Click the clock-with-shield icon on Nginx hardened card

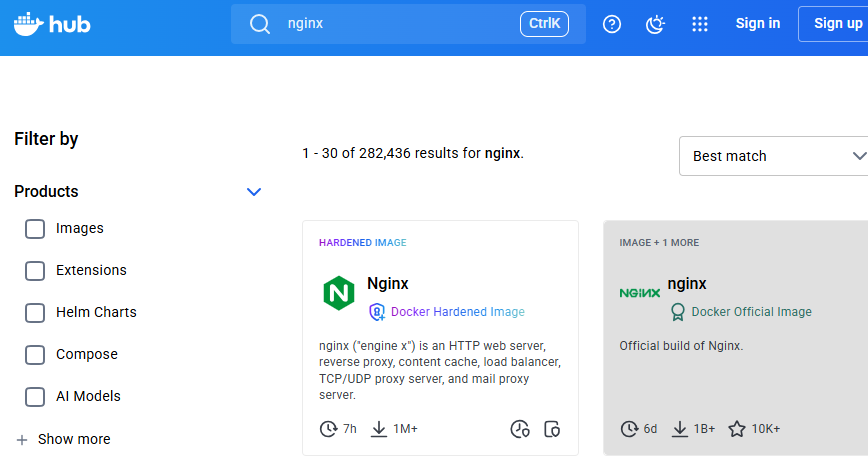tap(520, 429)
